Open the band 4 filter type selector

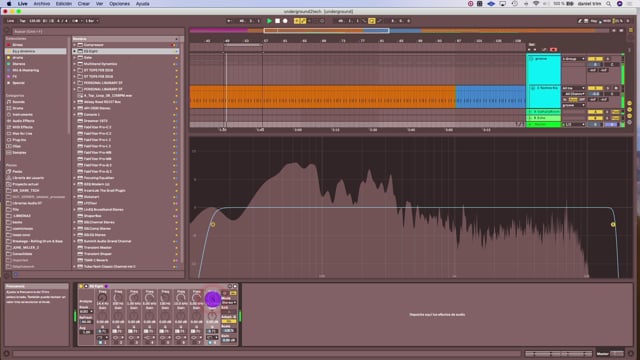click(x=149, y=337)
